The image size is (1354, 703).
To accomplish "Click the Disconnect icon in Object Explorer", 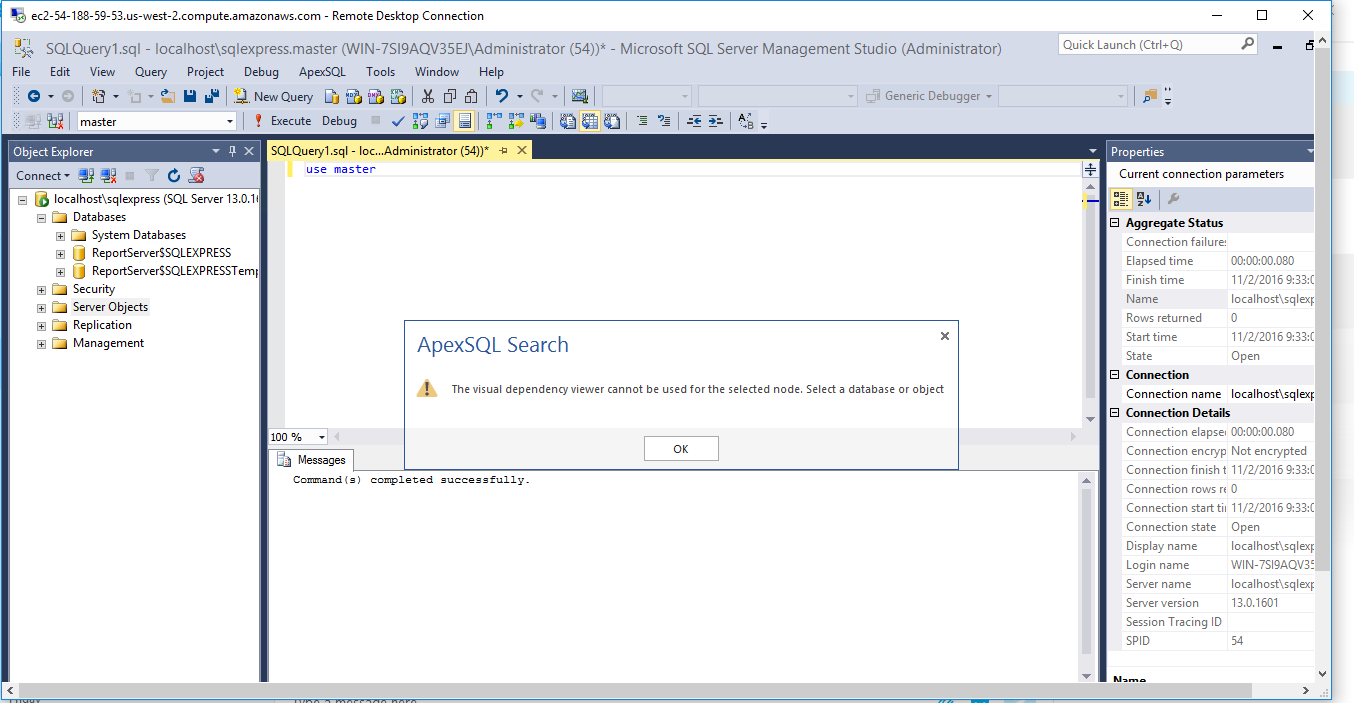I will click(x=108, y=176).
